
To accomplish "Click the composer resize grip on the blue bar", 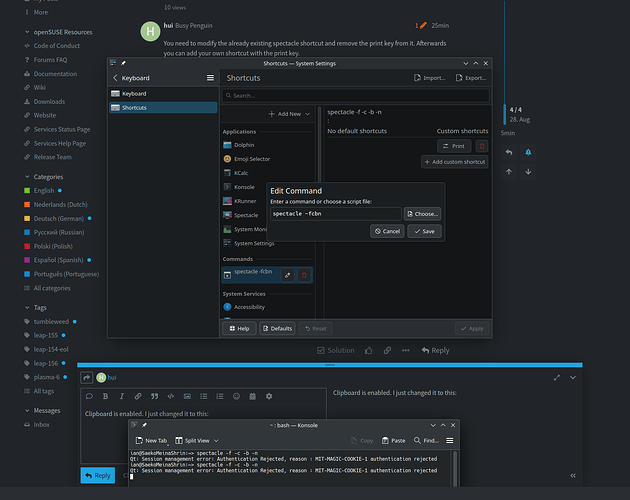I will click(x=330, y=365).
